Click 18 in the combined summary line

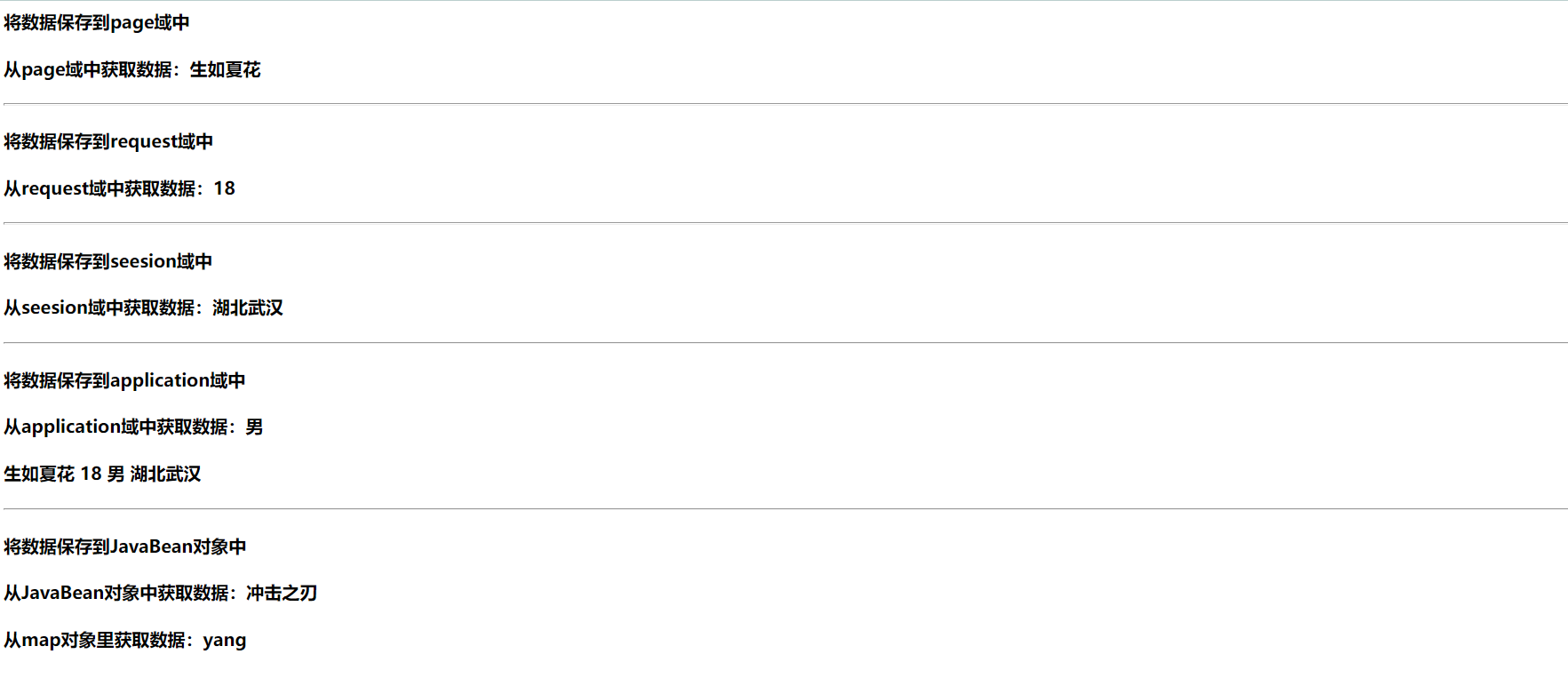point(91,475)
